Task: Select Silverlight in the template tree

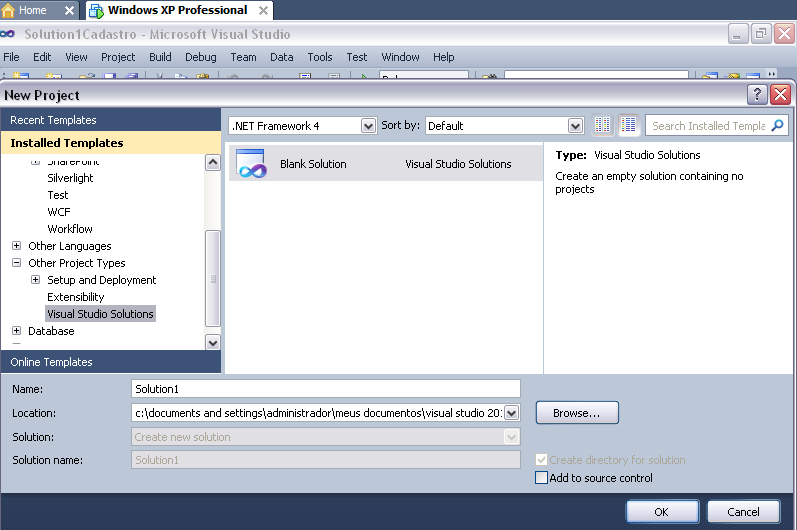Action: 70,178
